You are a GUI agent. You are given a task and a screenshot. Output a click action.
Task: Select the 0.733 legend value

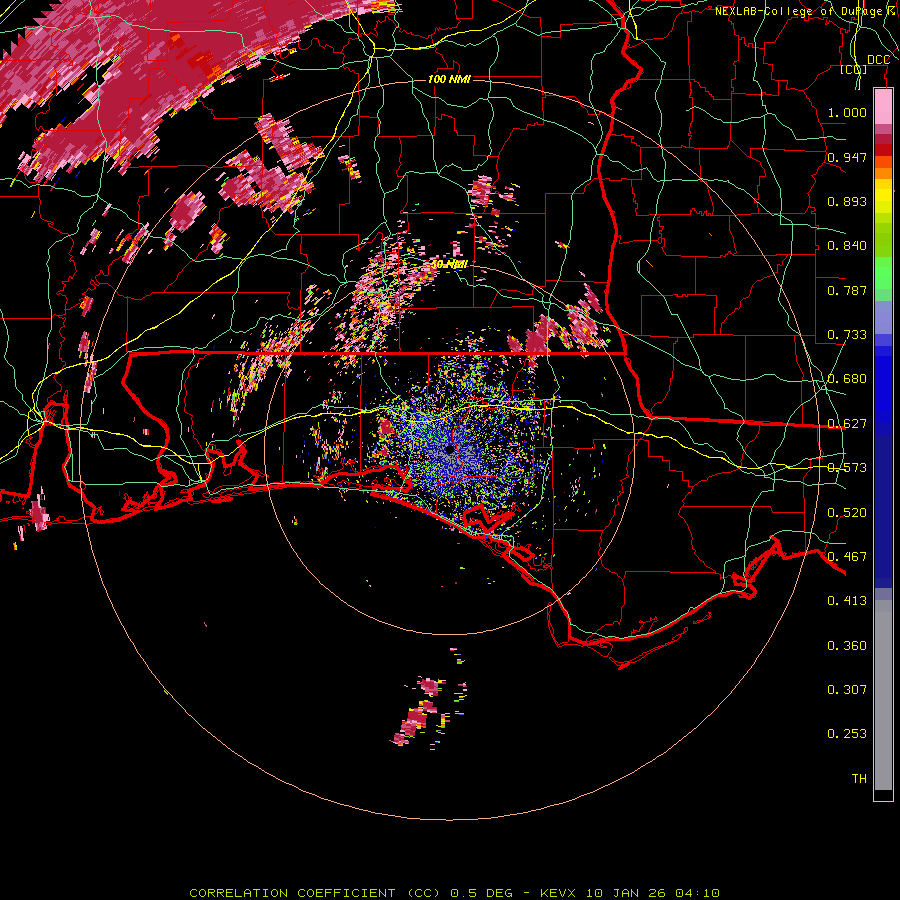[847, 335]
